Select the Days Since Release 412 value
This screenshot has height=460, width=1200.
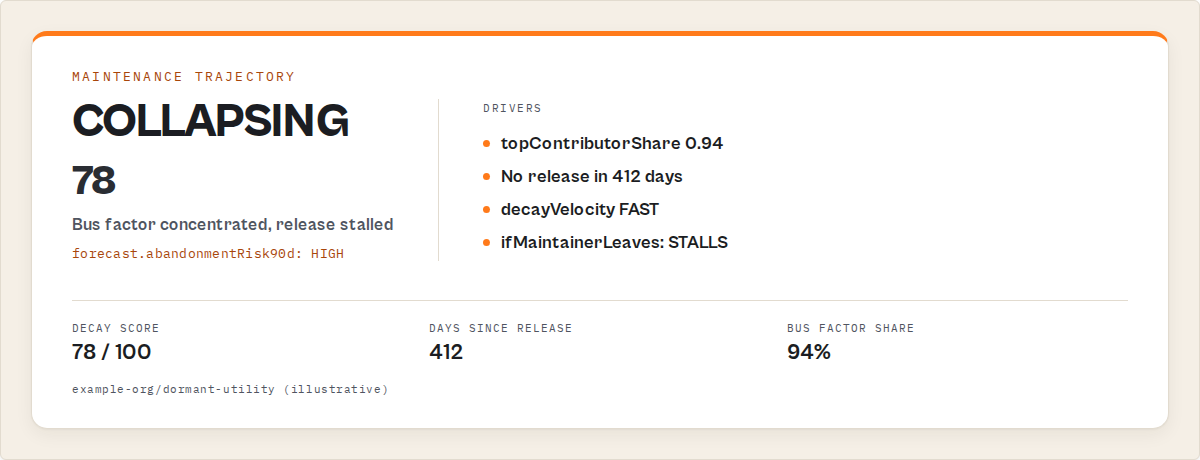pos(446,352)
